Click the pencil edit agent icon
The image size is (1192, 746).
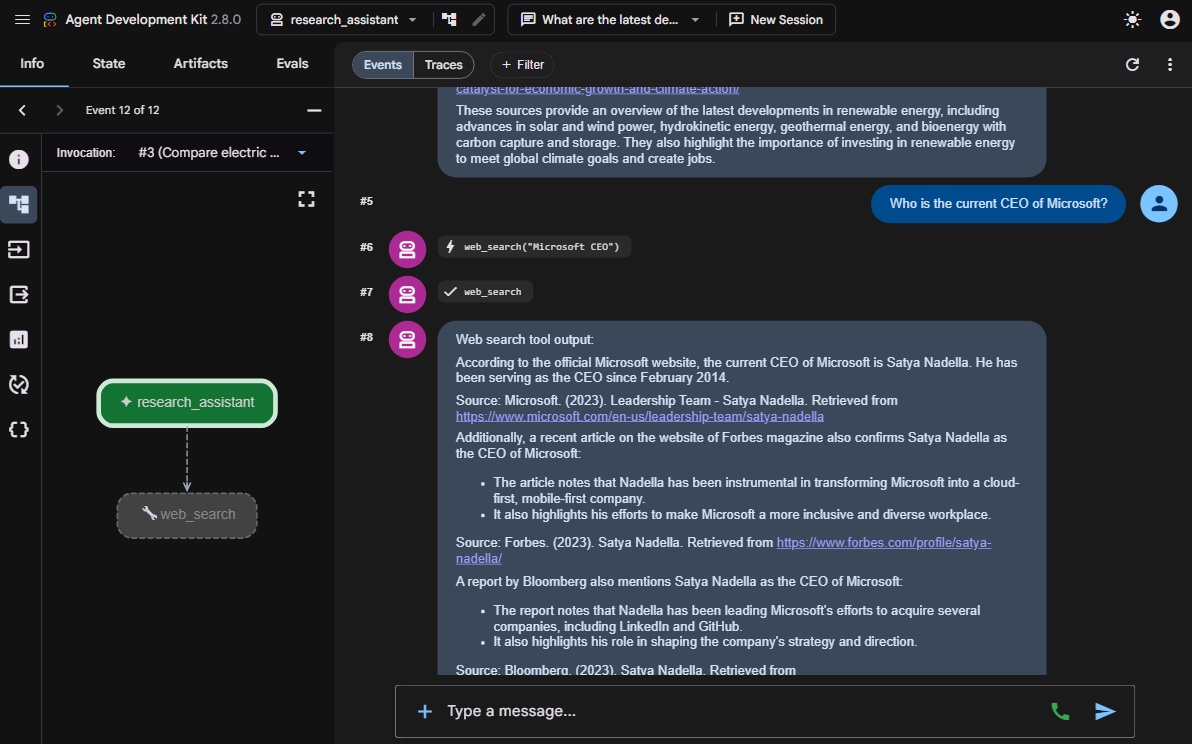tap(479, 20)
